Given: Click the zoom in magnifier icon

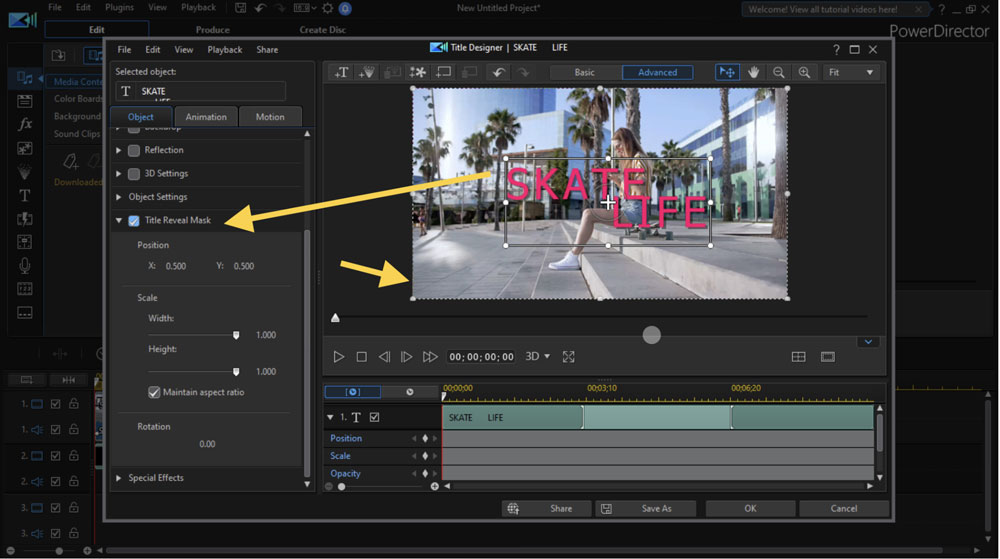Looking at the screenshot, I should click(x=804, y=72).
